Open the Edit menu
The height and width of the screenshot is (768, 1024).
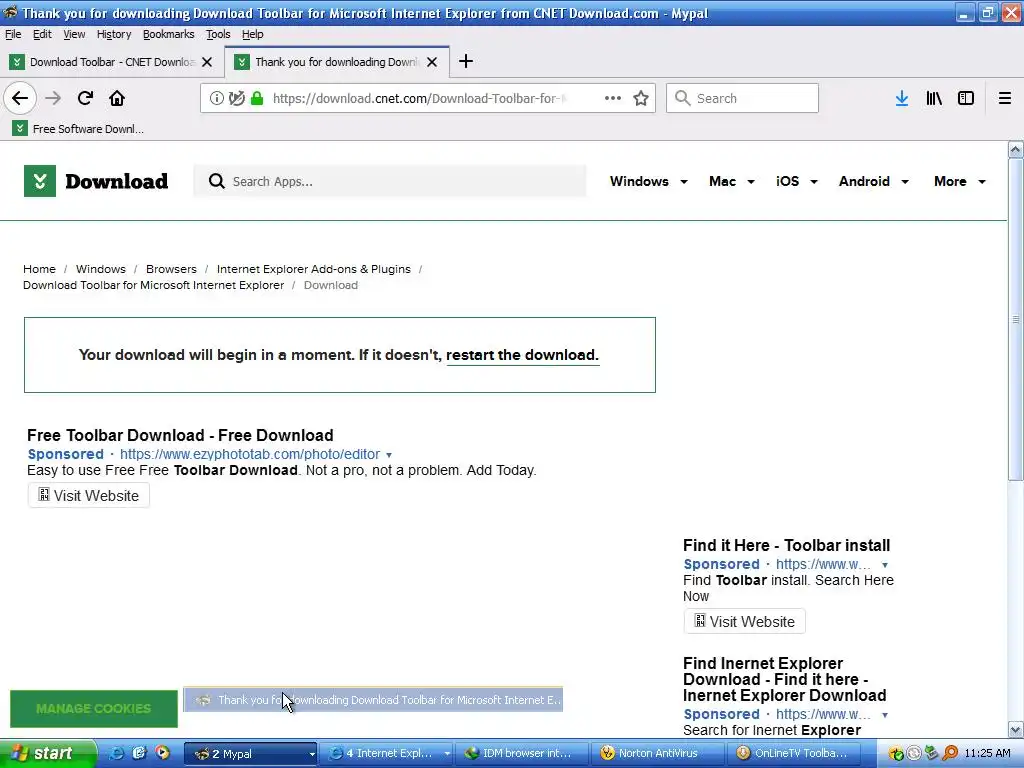click(x=42, y=34)
